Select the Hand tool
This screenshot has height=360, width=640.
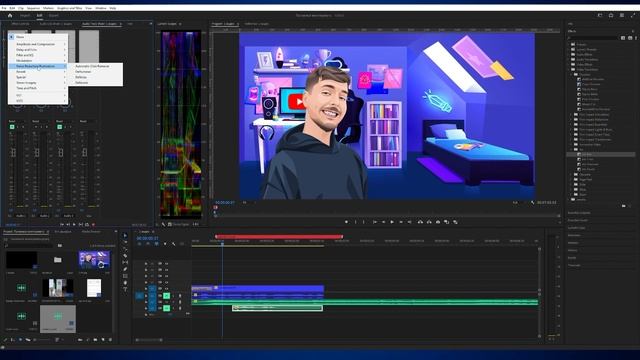pyautogui.click(x=125, y=282)
